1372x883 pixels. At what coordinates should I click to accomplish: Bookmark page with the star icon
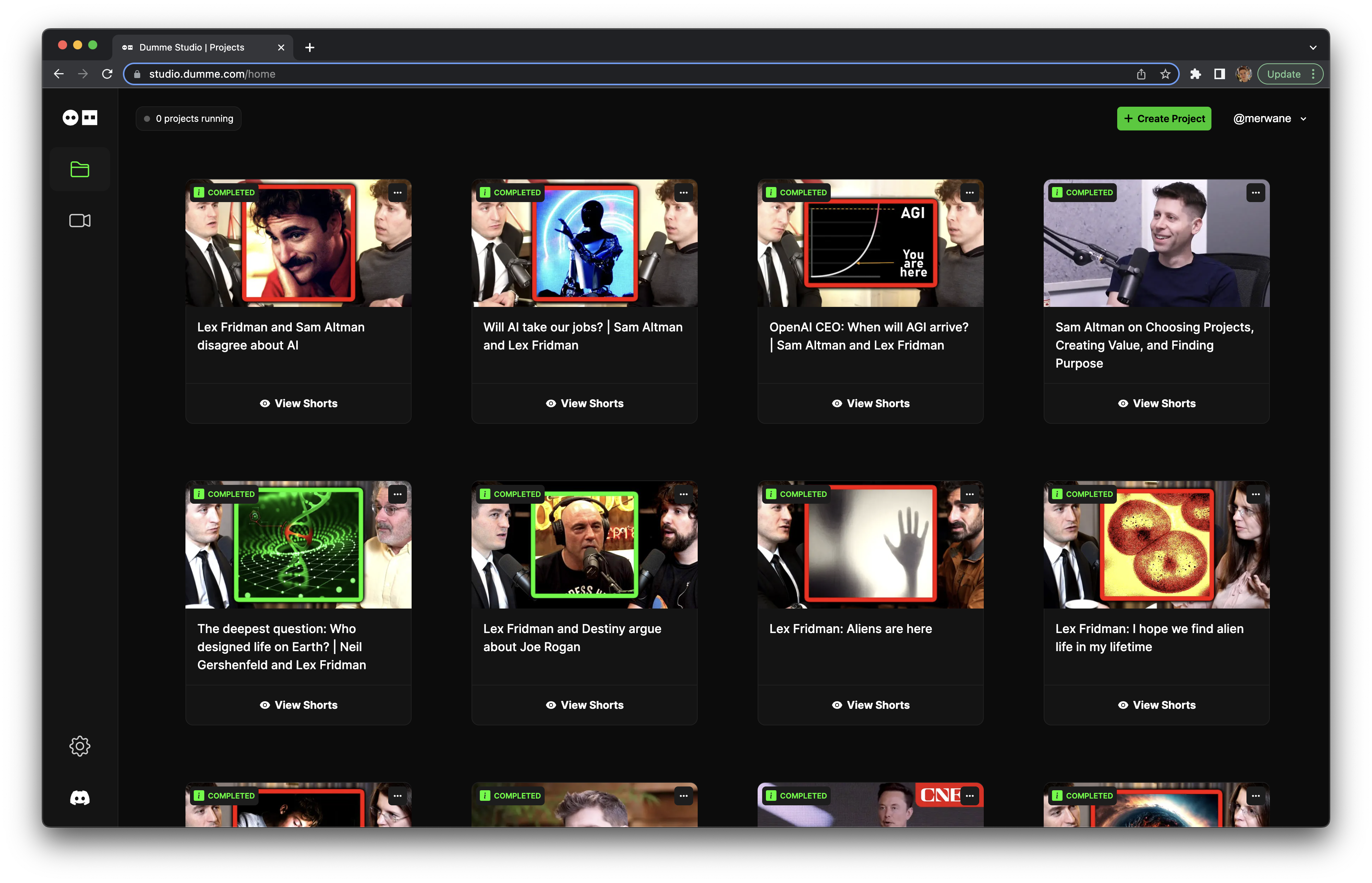(x=1165, y=74)
